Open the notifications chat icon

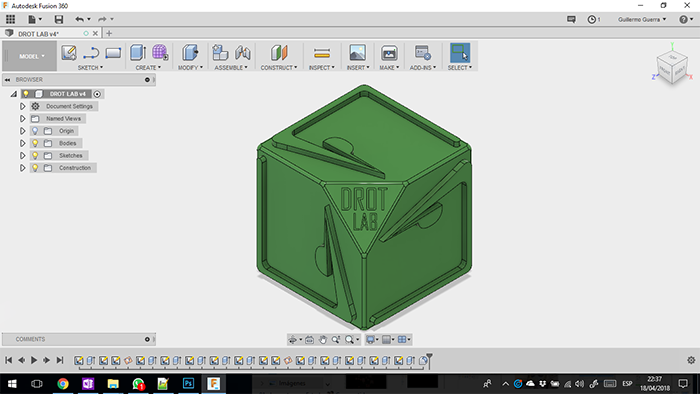pos(571,19)
